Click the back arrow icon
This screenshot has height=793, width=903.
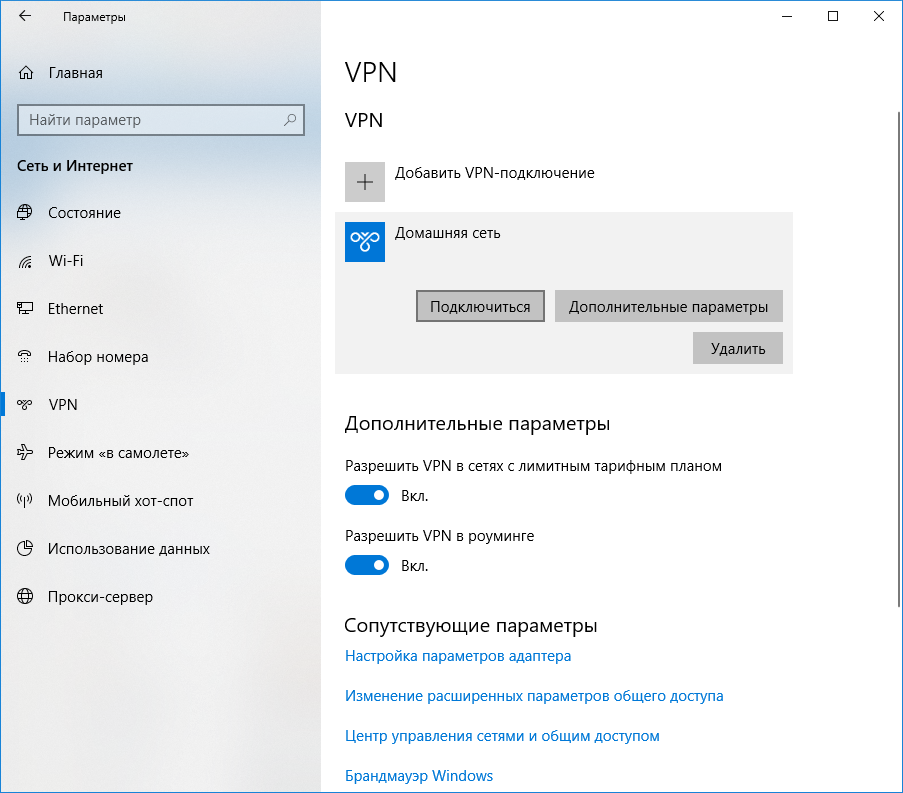pos(25,17)
